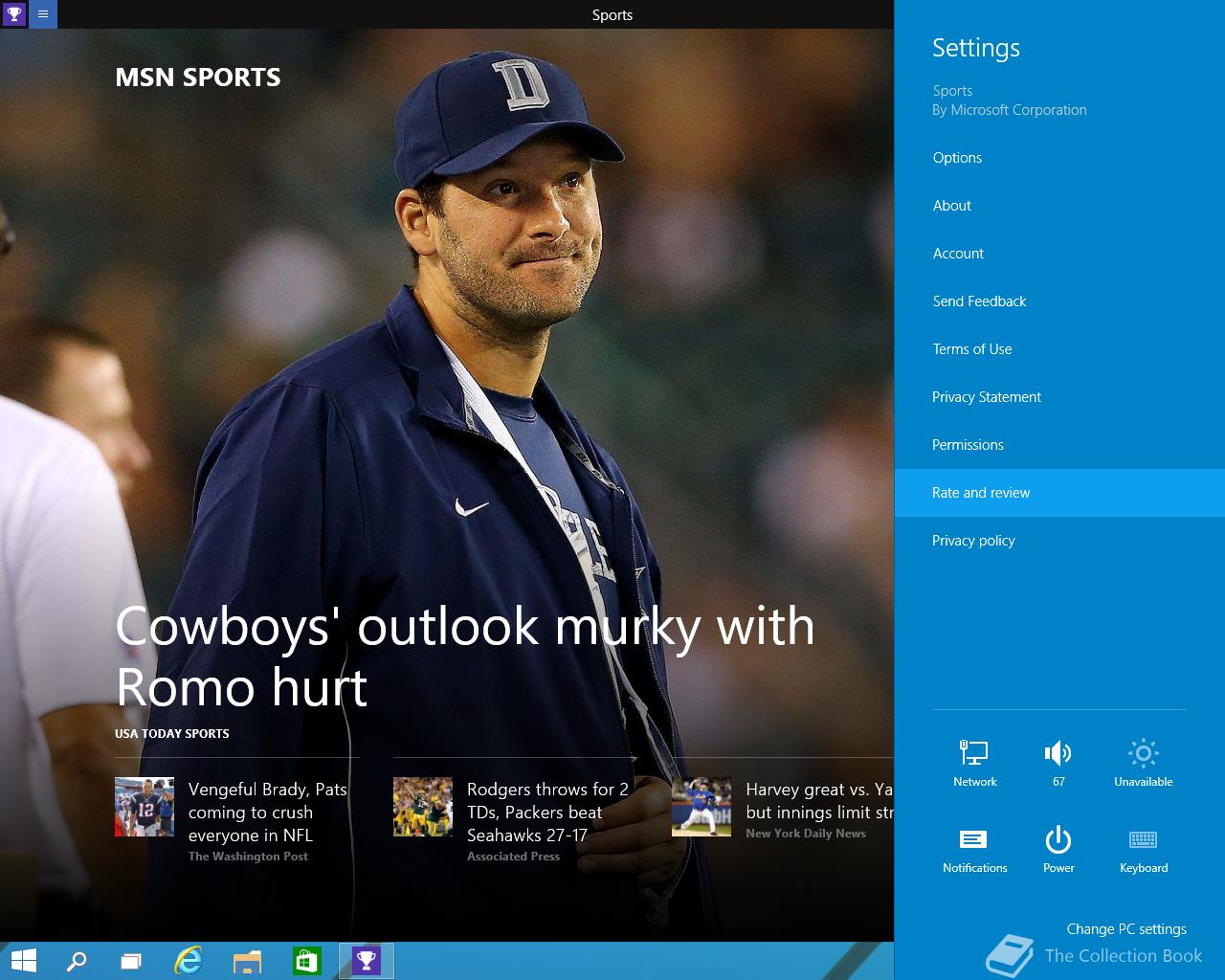
Task: Open Options in Settings pane
Action: point(1059,158)
